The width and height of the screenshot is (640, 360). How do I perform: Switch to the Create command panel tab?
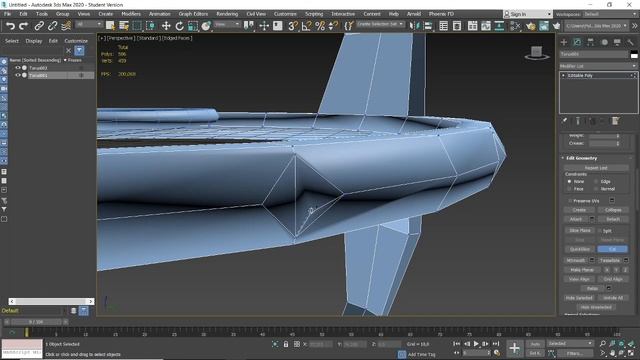[x=564, y=42]
